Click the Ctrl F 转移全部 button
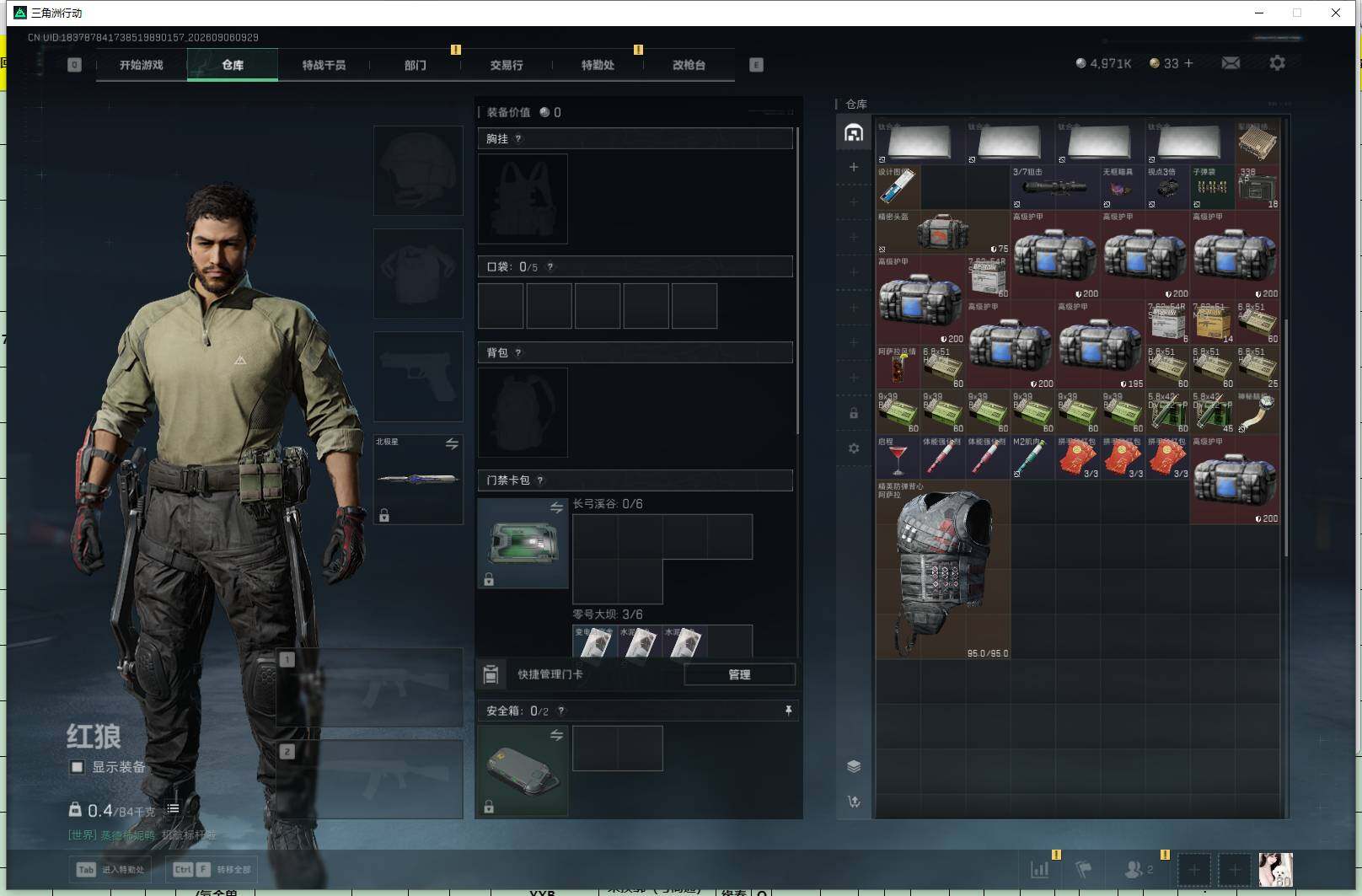 click(212, 869)
